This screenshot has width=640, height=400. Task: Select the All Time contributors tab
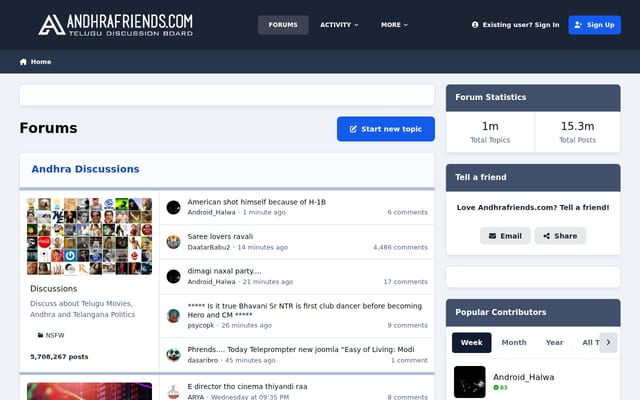pyautogui.click(x=591, y=342)
